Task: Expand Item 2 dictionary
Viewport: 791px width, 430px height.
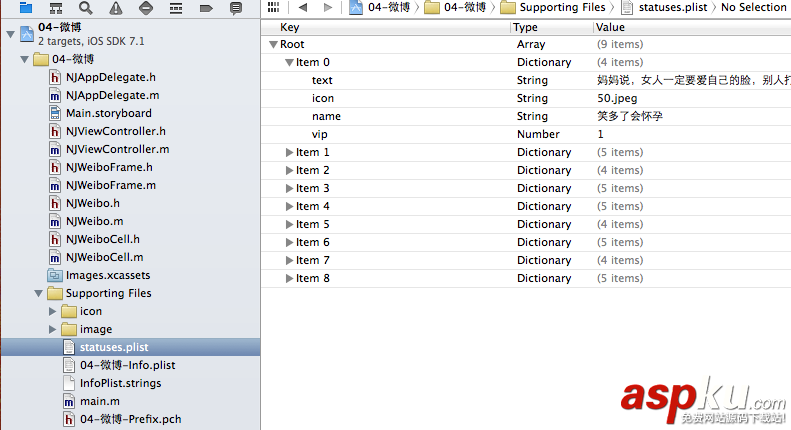Action: click(x=289, y=171)
